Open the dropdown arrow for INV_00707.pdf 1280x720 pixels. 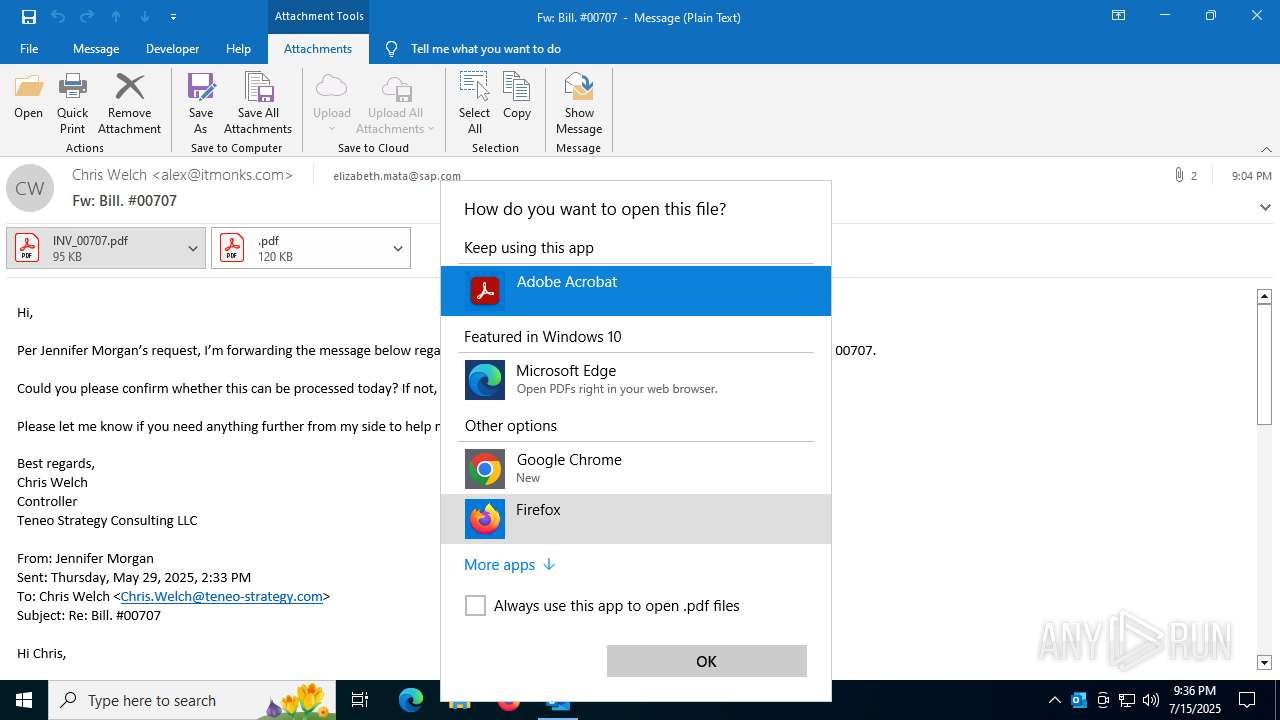tap(193, 248)
